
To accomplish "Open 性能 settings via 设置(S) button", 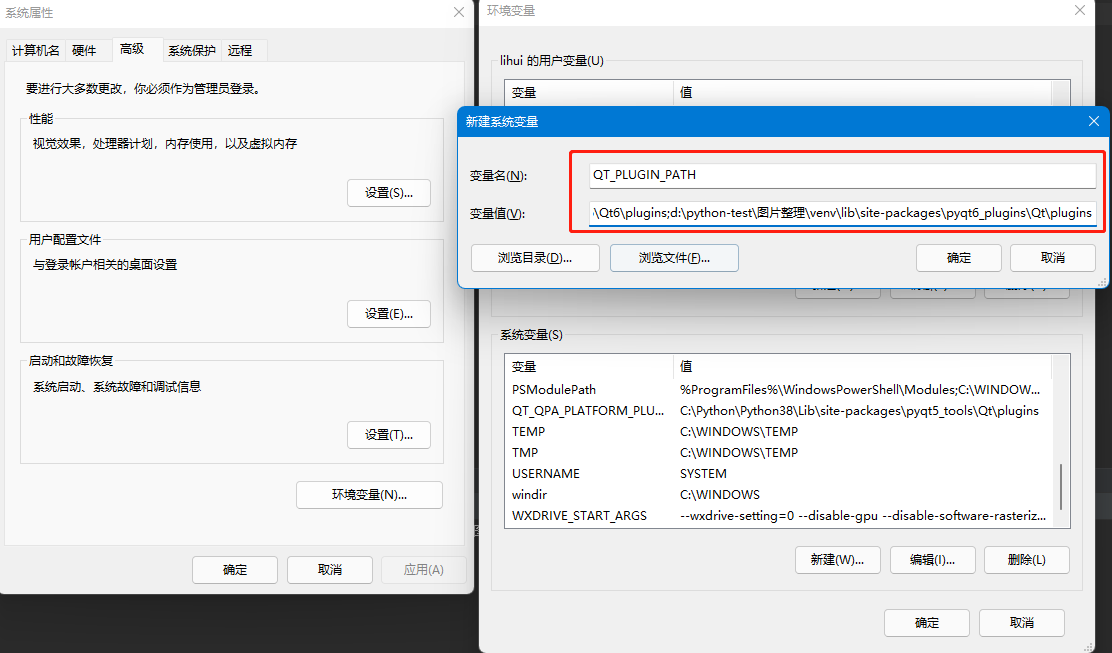I will (389, 192).
